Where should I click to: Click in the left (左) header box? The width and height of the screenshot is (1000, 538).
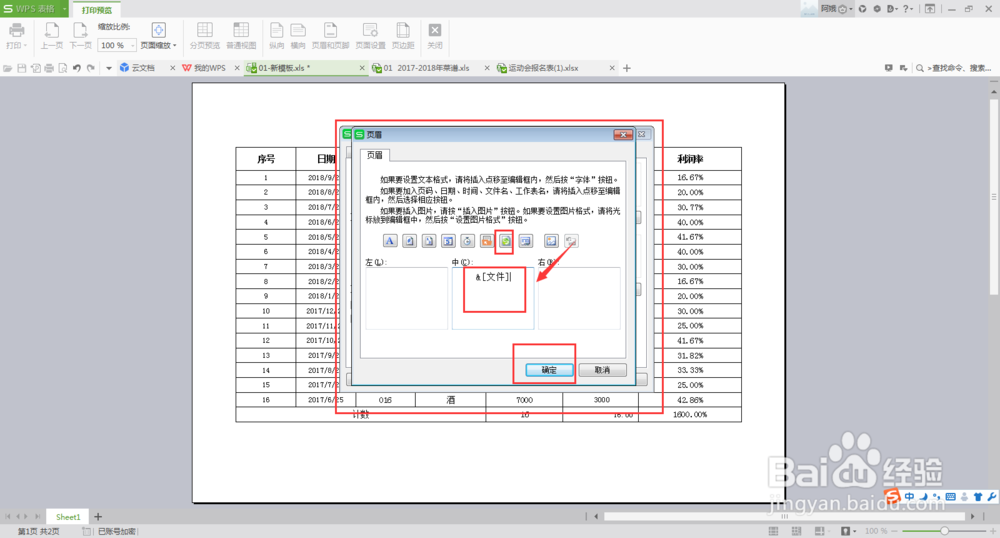406,298
